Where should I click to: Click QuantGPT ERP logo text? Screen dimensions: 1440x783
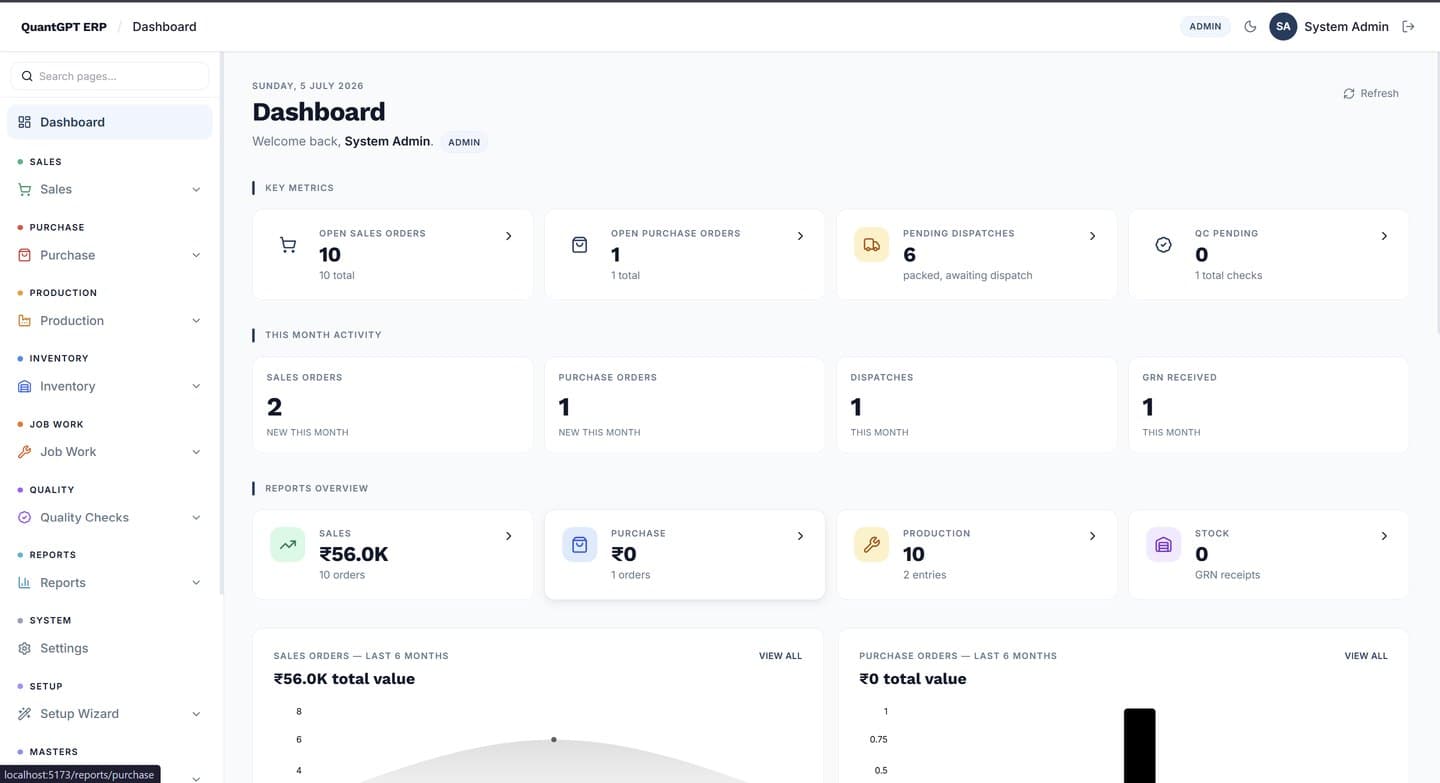point(64,27)
